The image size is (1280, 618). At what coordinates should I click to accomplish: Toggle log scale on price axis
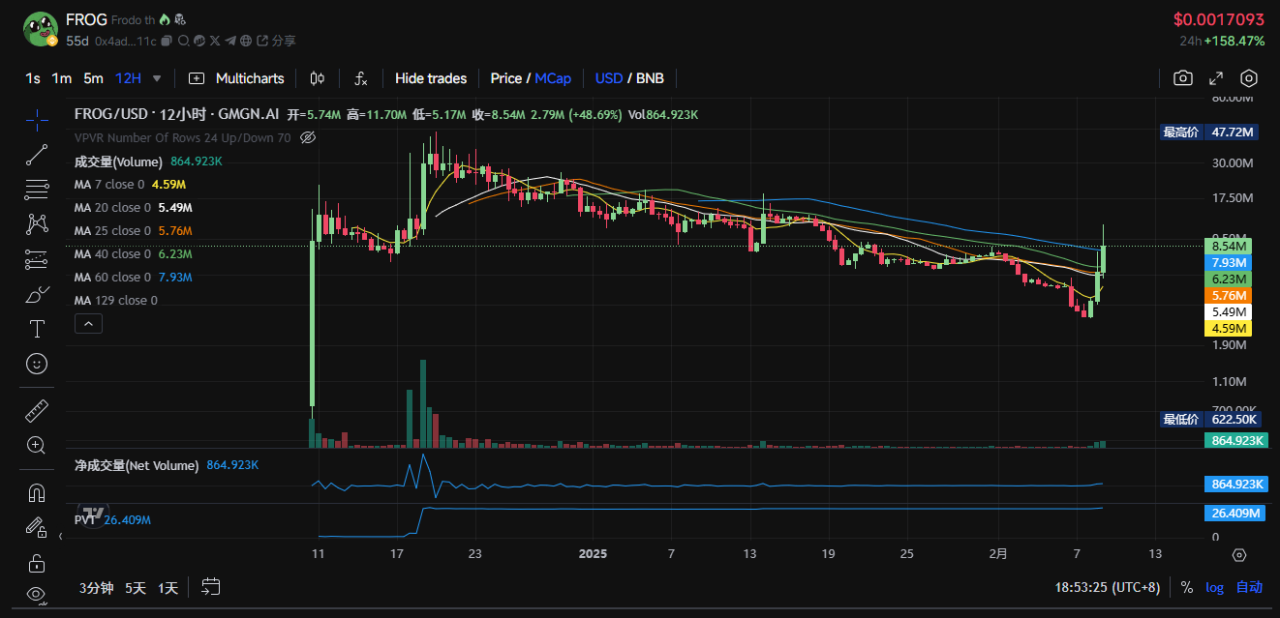tap(1214, 587)
